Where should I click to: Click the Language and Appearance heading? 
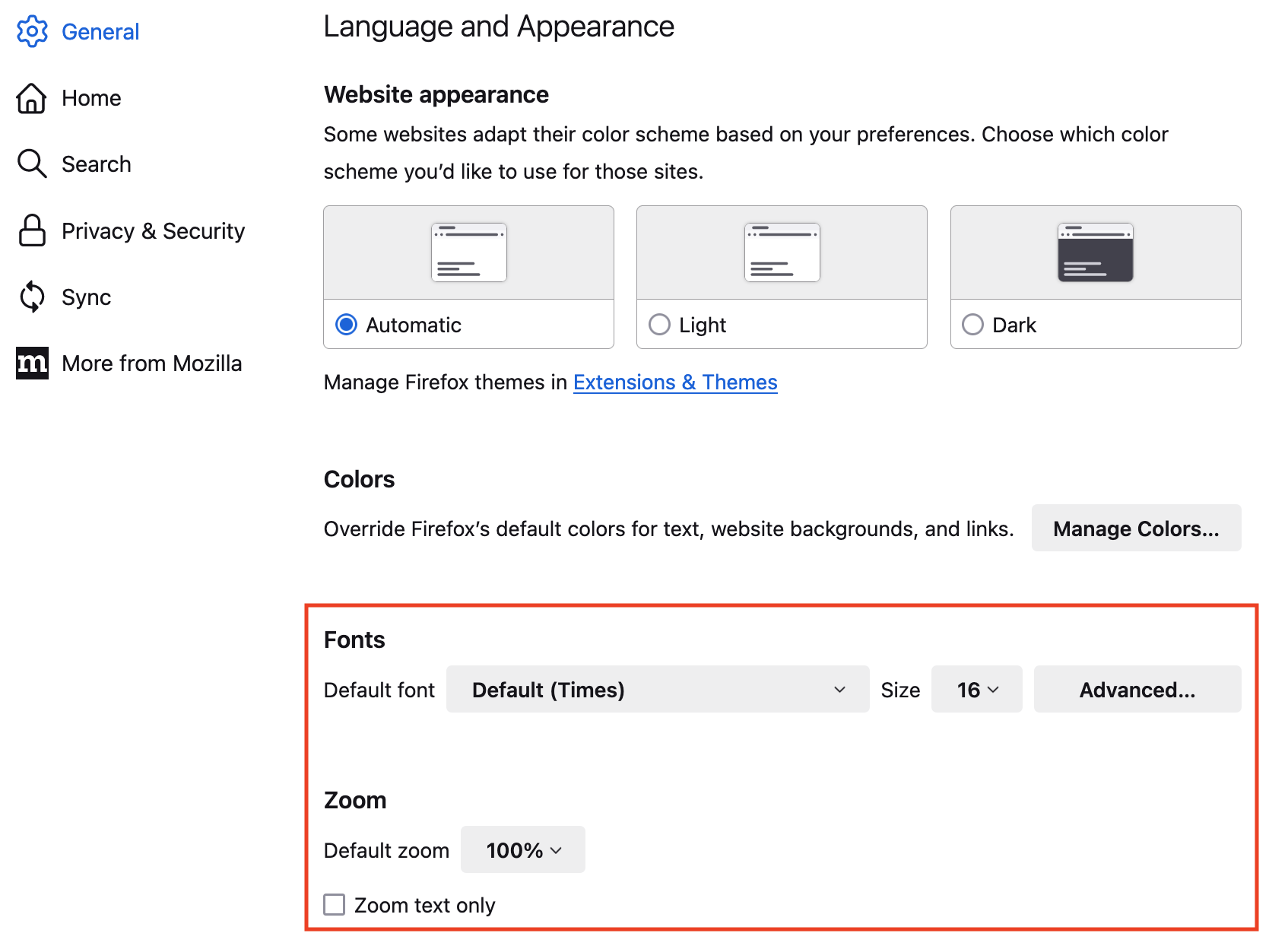tap(499, 27)
